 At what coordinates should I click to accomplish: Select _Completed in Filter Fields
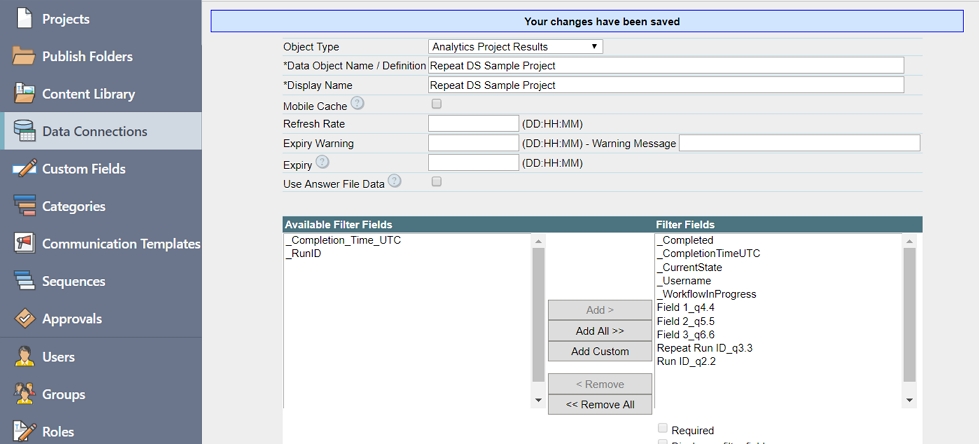tap(685, 240)
